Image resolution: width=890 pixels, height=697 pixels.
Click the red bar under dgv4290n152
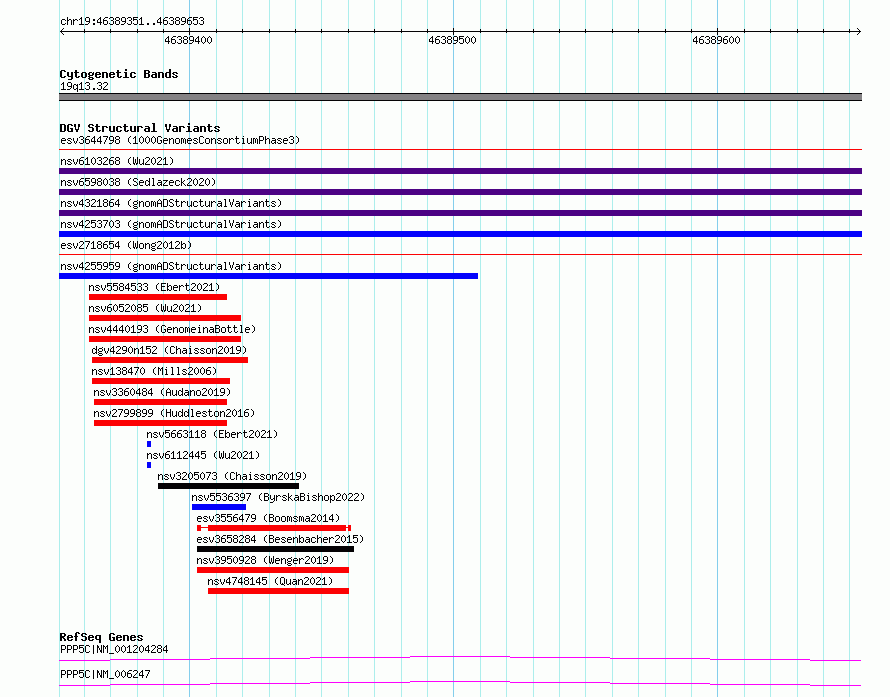[170, 360]
